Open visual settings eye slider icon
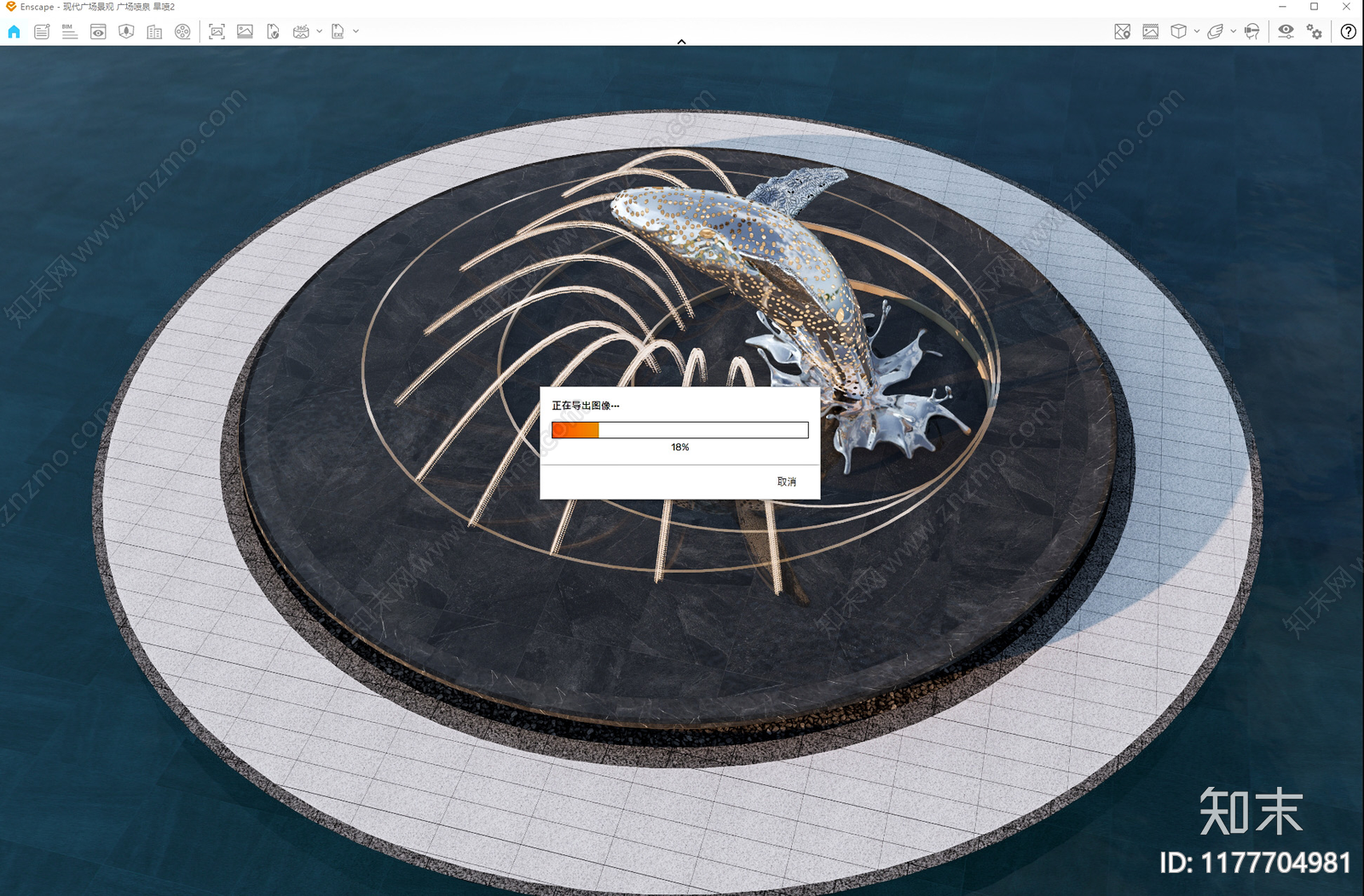The height and width of the screenshot is (896, 1364). (x=1286, y=32)
